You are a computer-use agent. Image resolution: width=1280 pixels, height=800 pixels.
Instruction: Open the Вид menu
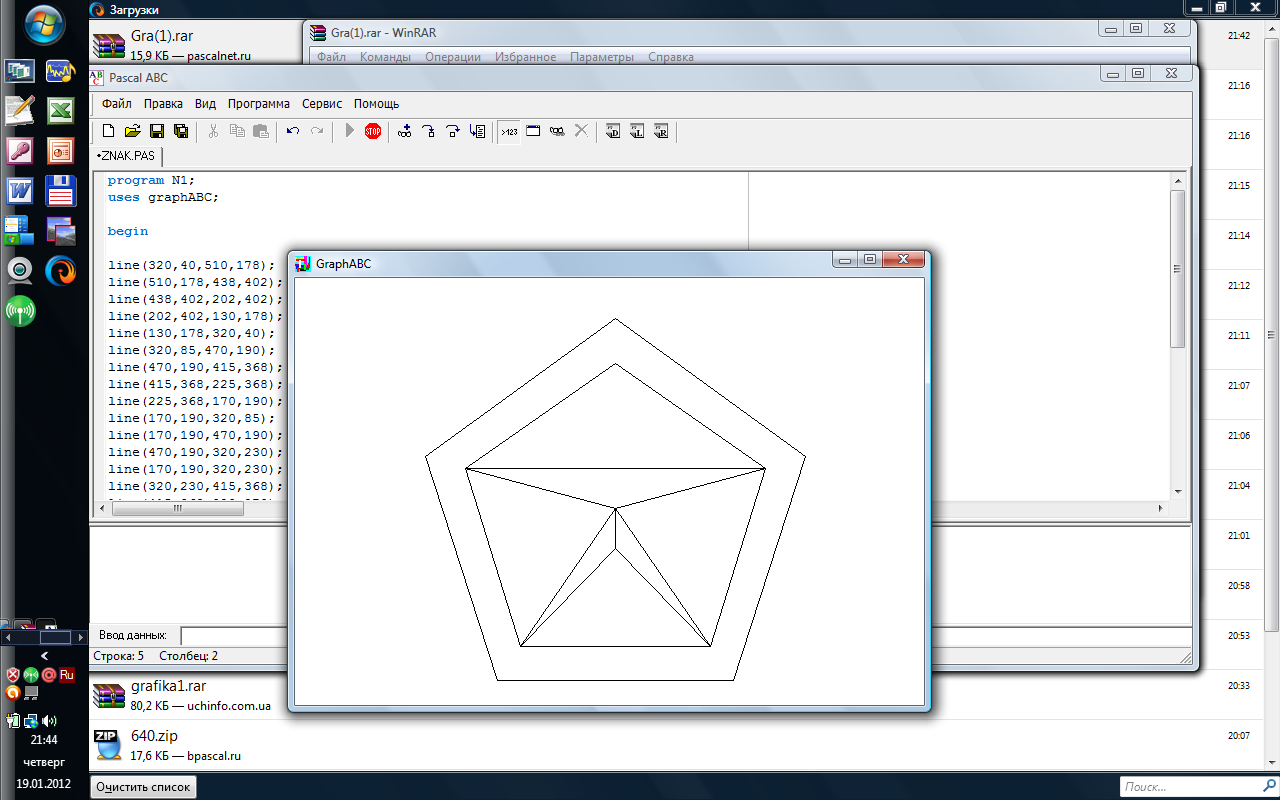pos(205,103)
